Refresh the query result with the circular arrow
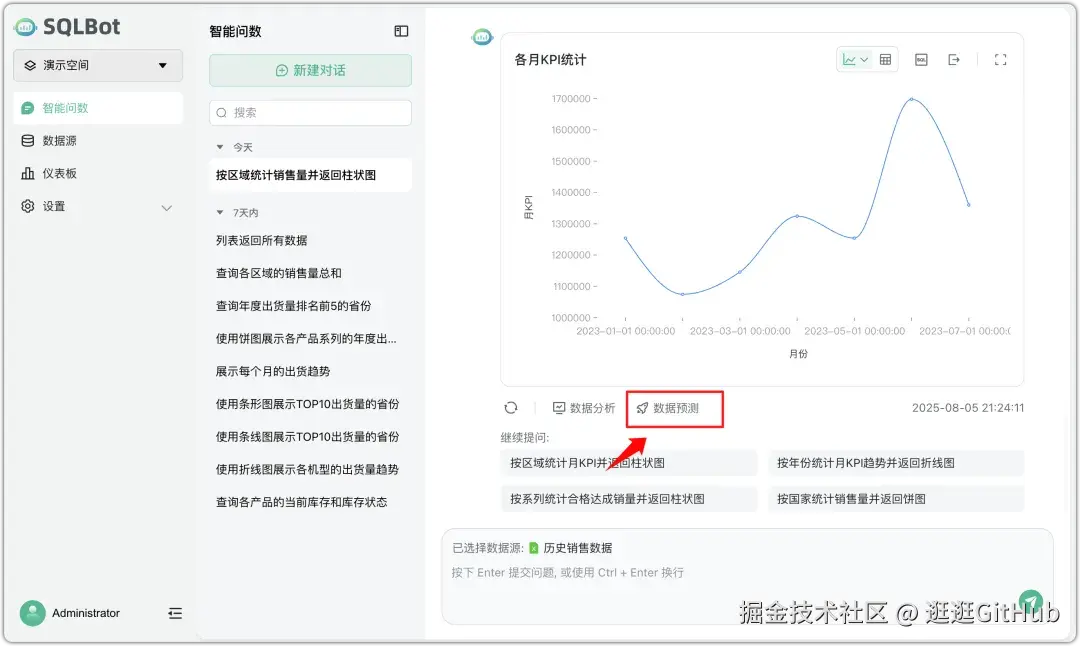The height and width of the screenshot is (646, 1080). point(511,408)
